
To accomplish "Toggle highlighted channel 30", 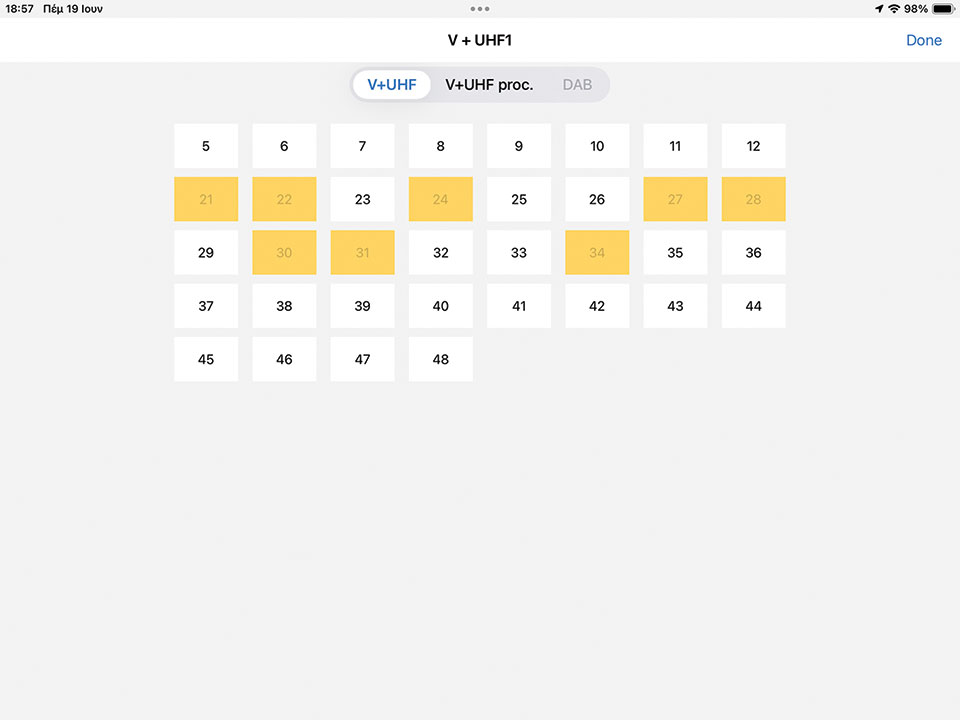I will coord(284,252).
